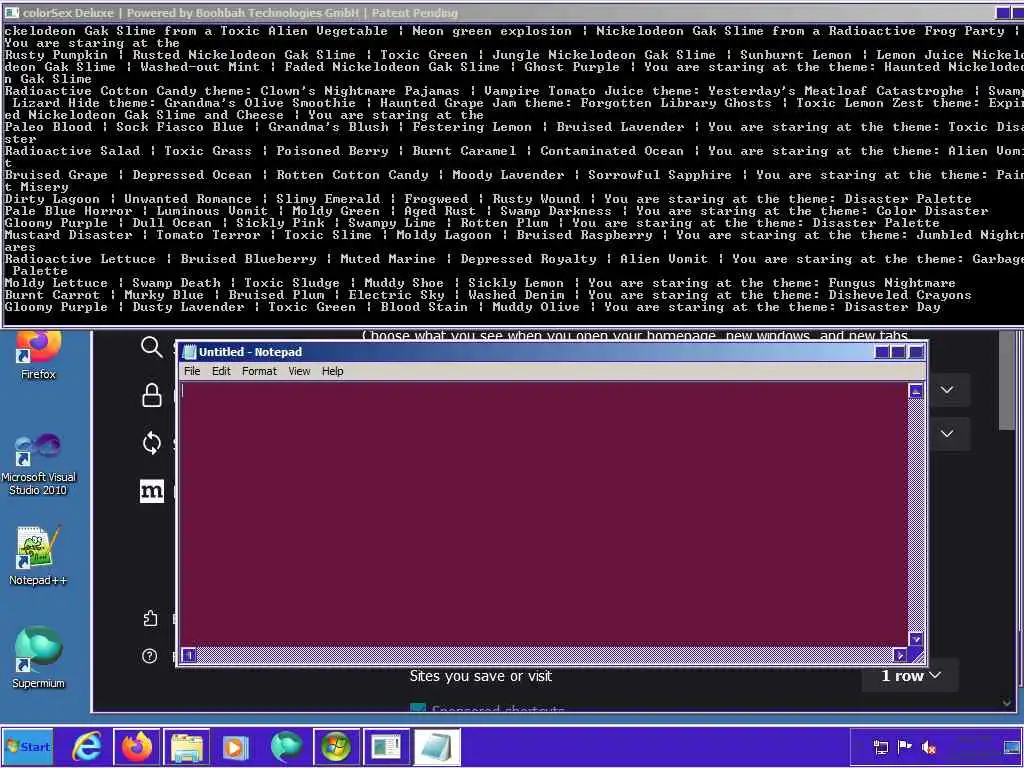Open the Privacy padlock icon in Firefox settings sidebar
Screen dimensions: 1024x768
coord(152,395)
